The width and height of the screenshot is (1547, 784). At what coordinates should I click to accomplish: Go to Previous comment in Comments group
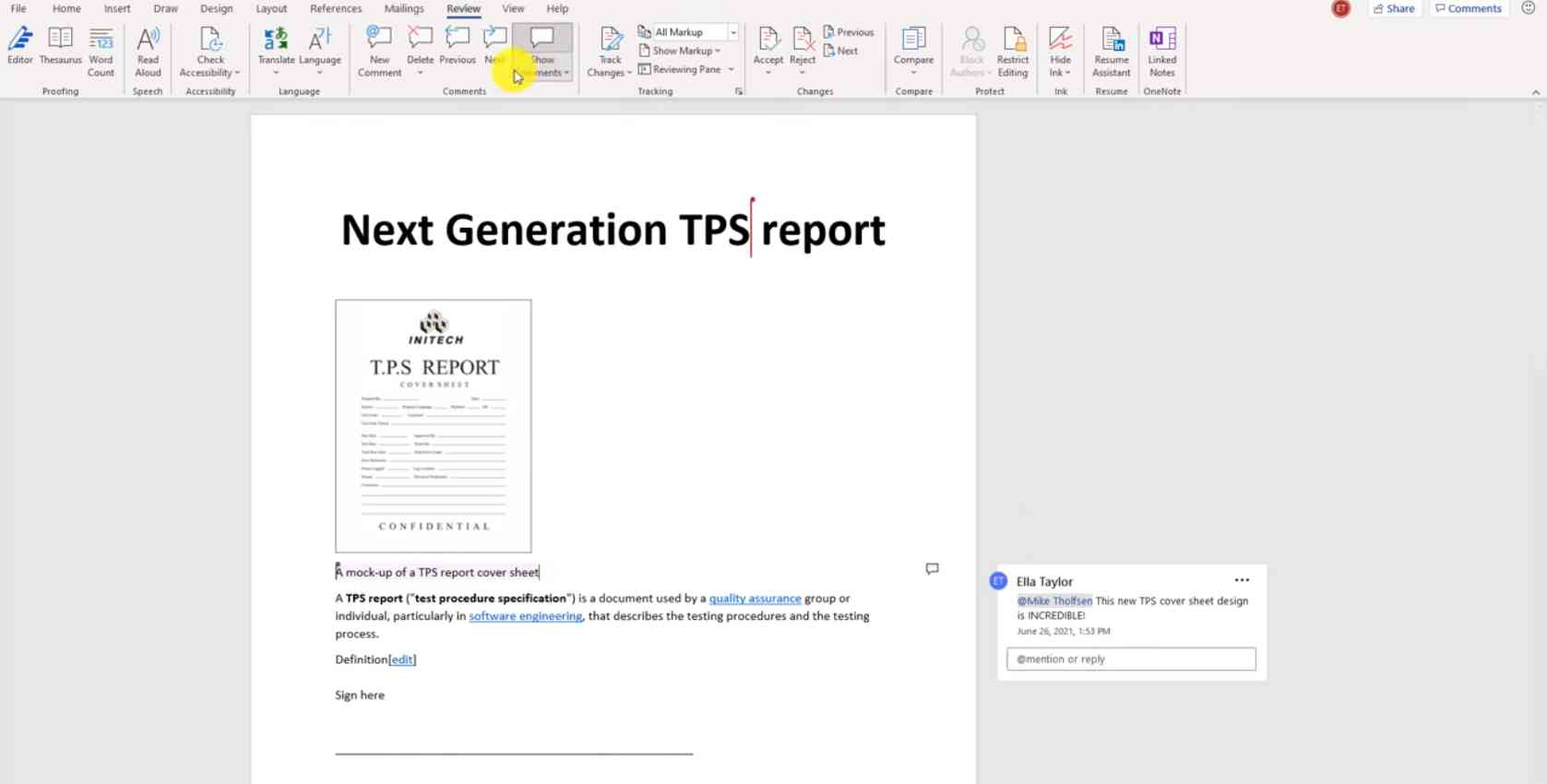pyautogui.click(x=458, y=46)
